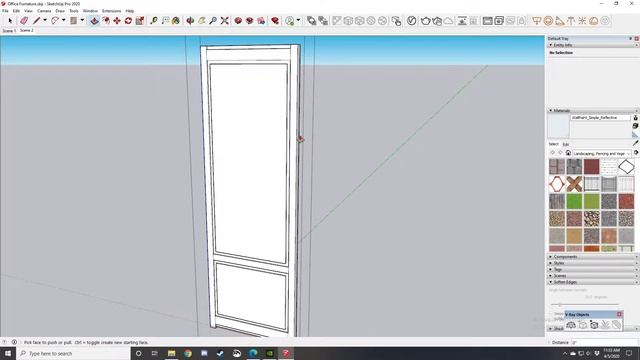Click the Distance measurement input box

[605, 342]
